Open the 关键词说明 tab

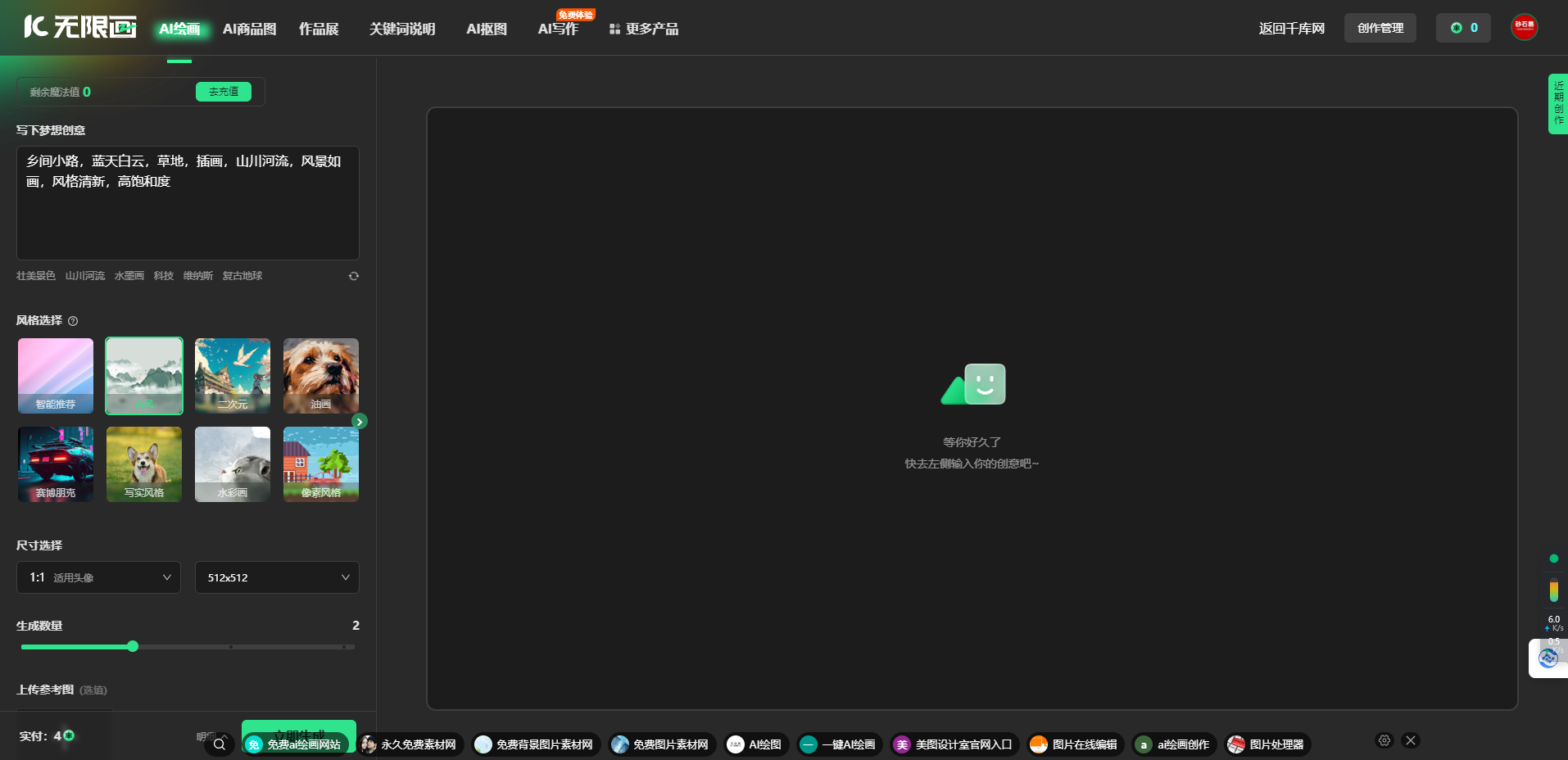(401, 29)
